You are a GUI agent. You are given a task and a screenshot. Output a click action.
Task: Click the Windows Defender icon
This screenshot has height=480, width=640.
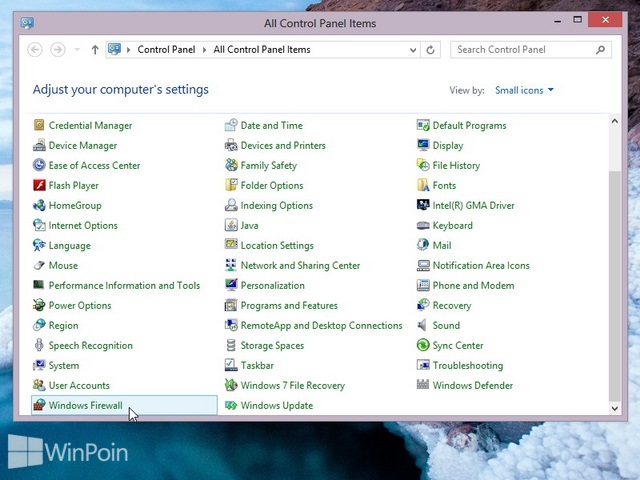click(423, 385)
